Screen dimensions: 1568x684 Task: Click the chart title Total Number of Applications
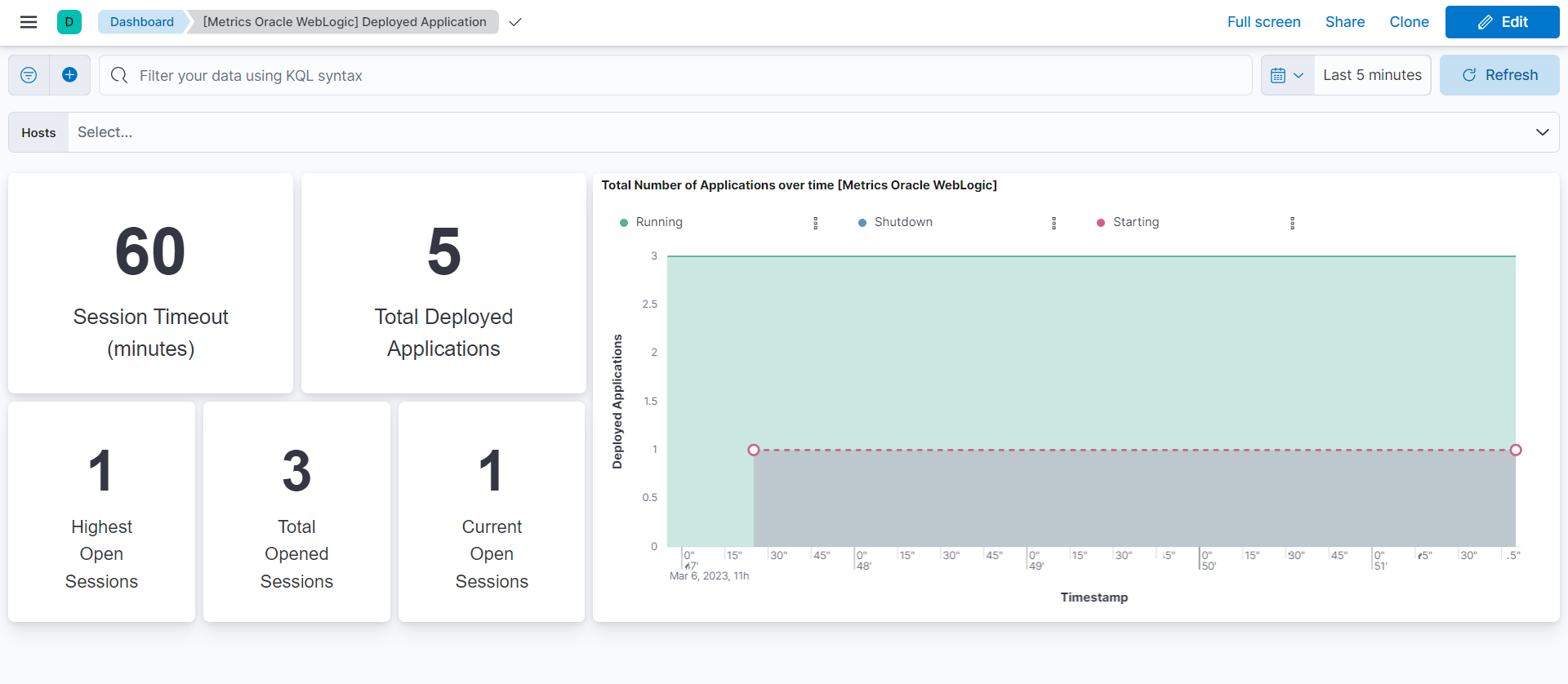point(799,185)
